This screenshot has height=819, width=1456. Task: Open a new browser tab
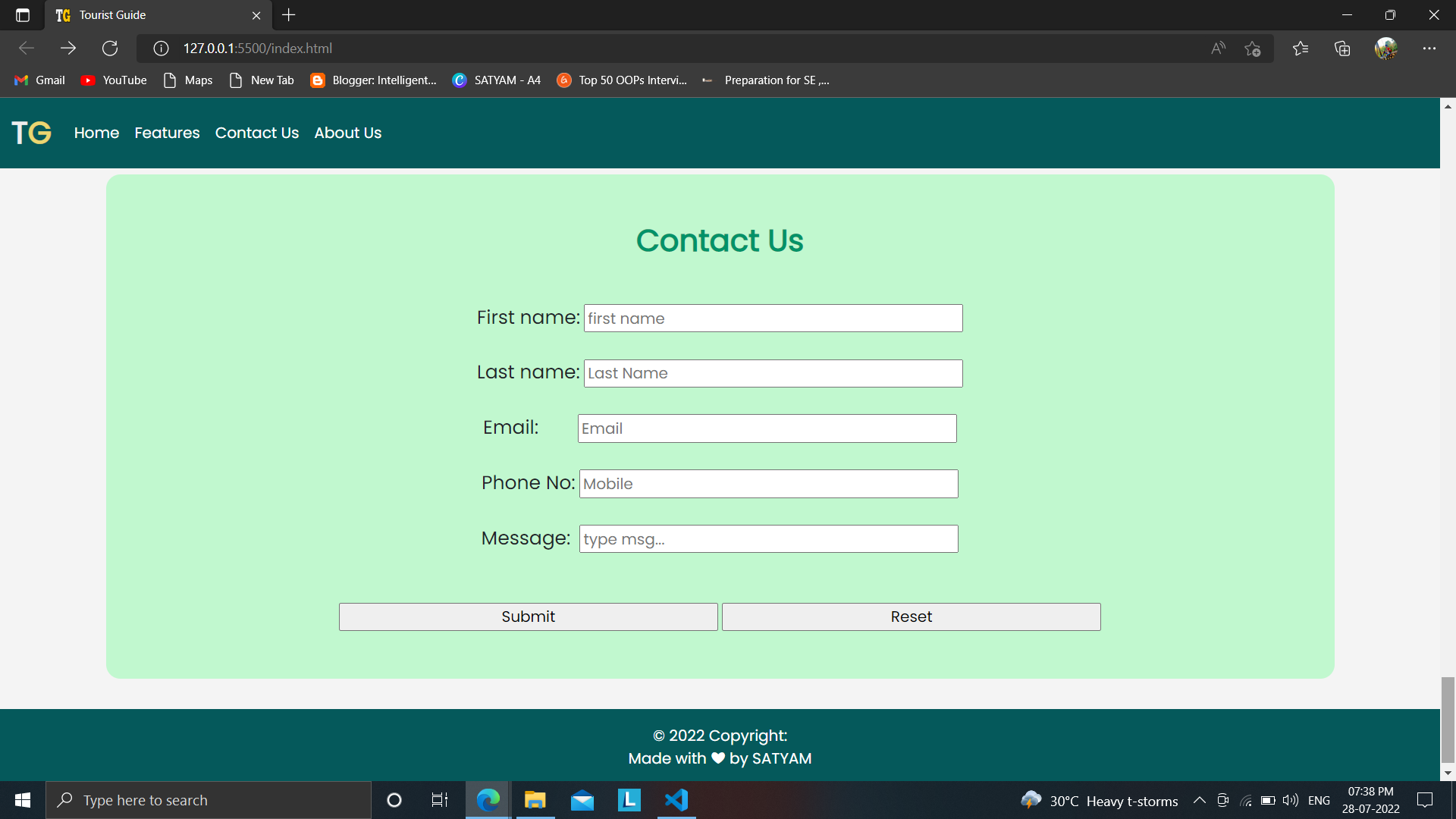[x=289, y=15]
